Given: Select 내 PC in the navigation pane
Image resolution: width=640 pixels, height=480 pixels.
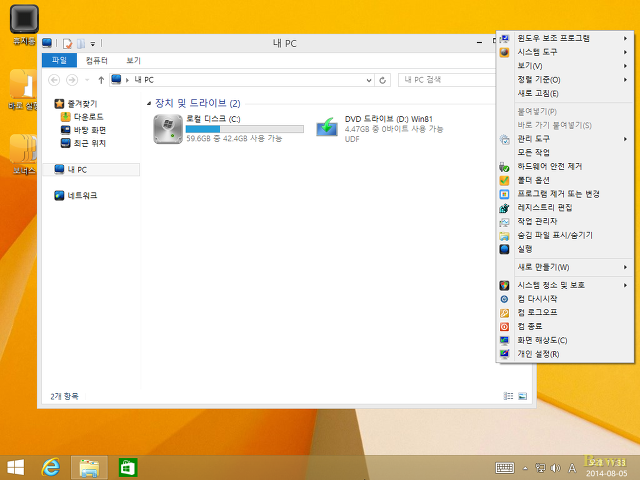Looking at the screenshot, I should (91, 169).
